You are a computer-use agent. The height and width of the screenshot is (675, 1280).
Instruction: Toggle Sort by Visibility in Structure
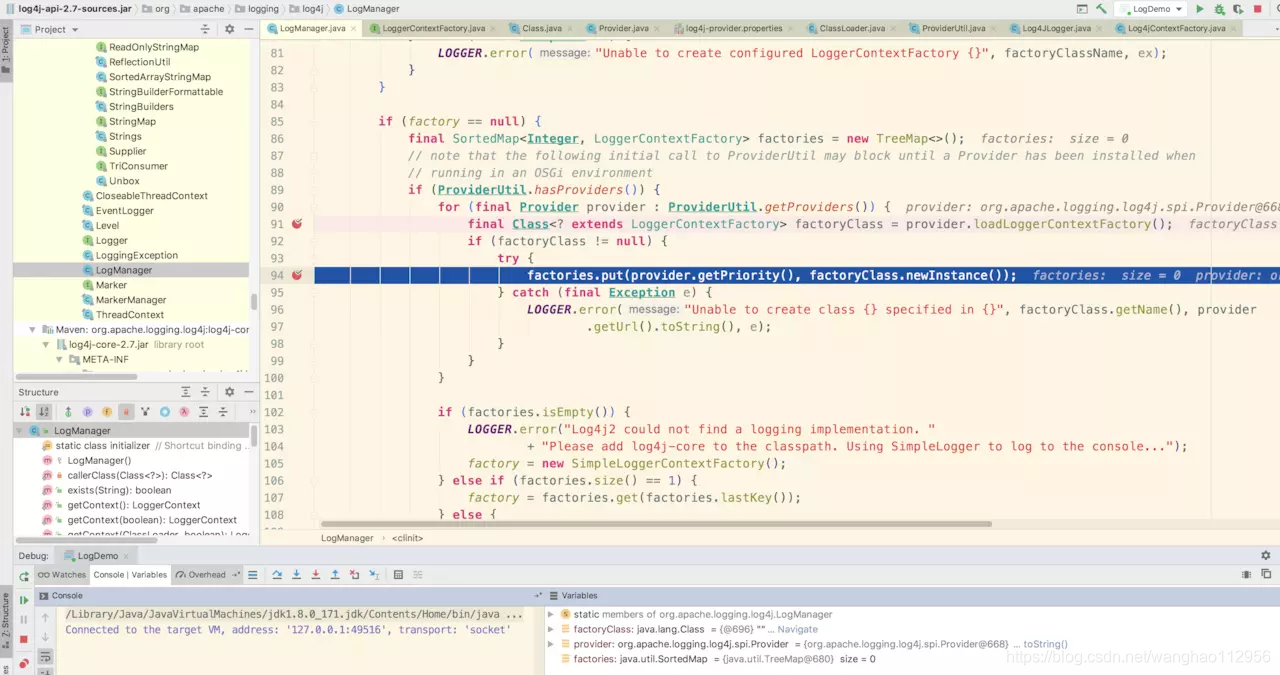(26, 411)
